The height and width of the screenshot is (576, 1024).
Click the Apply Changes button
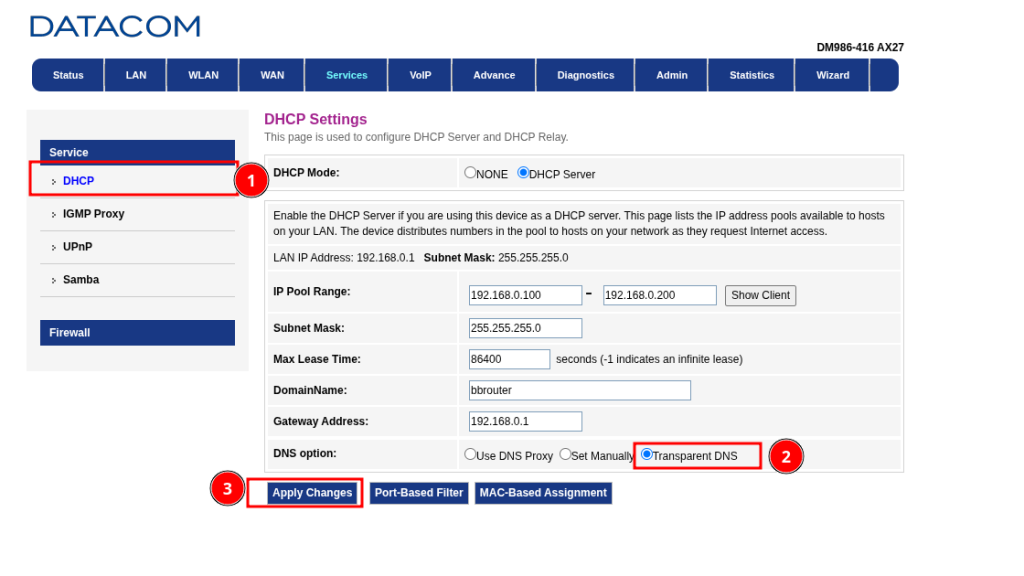click(312, 493)
